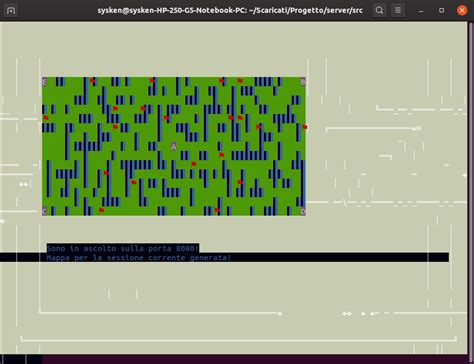Click the C marker in the map corner
The width and height of the screenshot is (474, 364).
coord(45,211)
